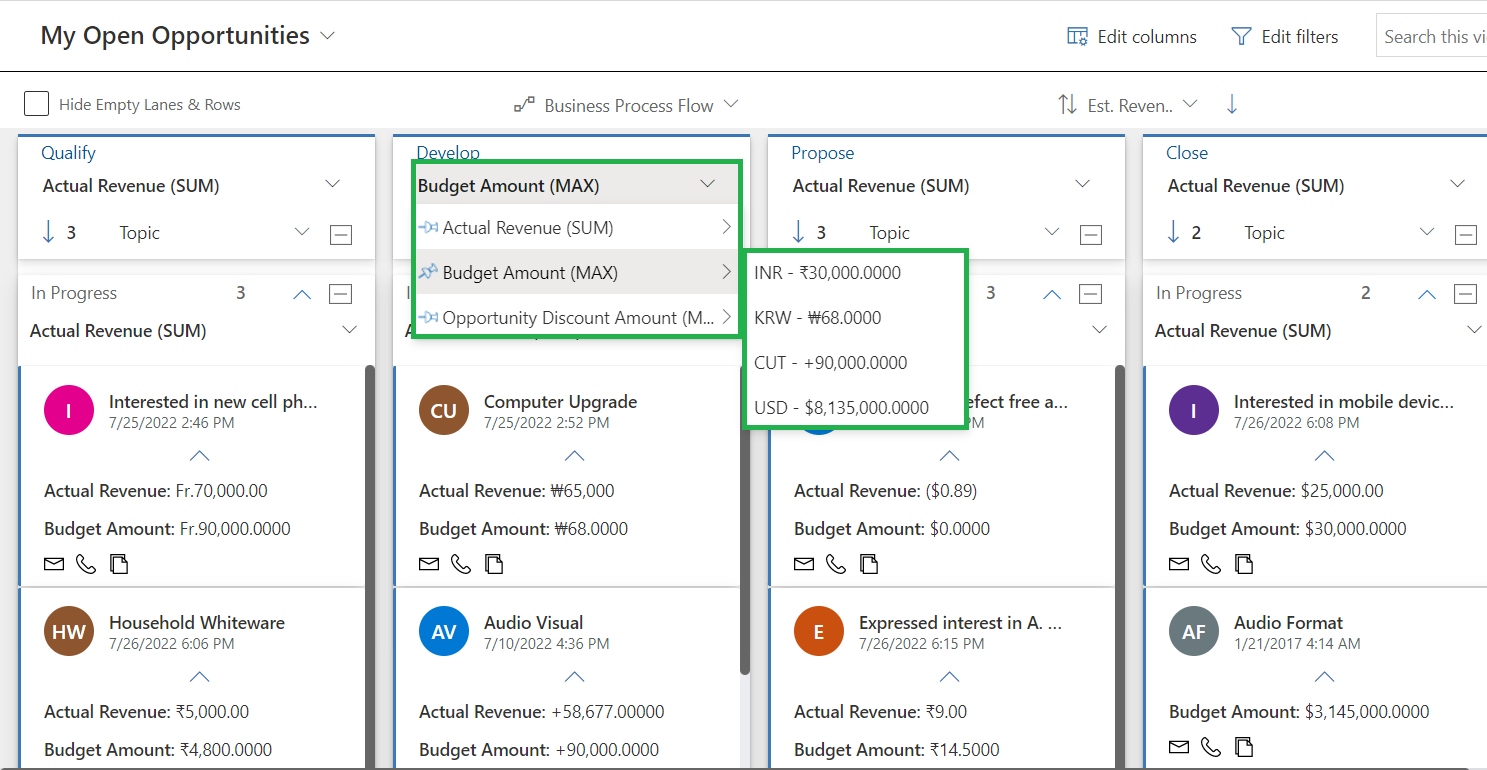This screenshot has width=1487, height=770.
Task: Collapse the Close column In Progress row
Action: [1465, 294]
